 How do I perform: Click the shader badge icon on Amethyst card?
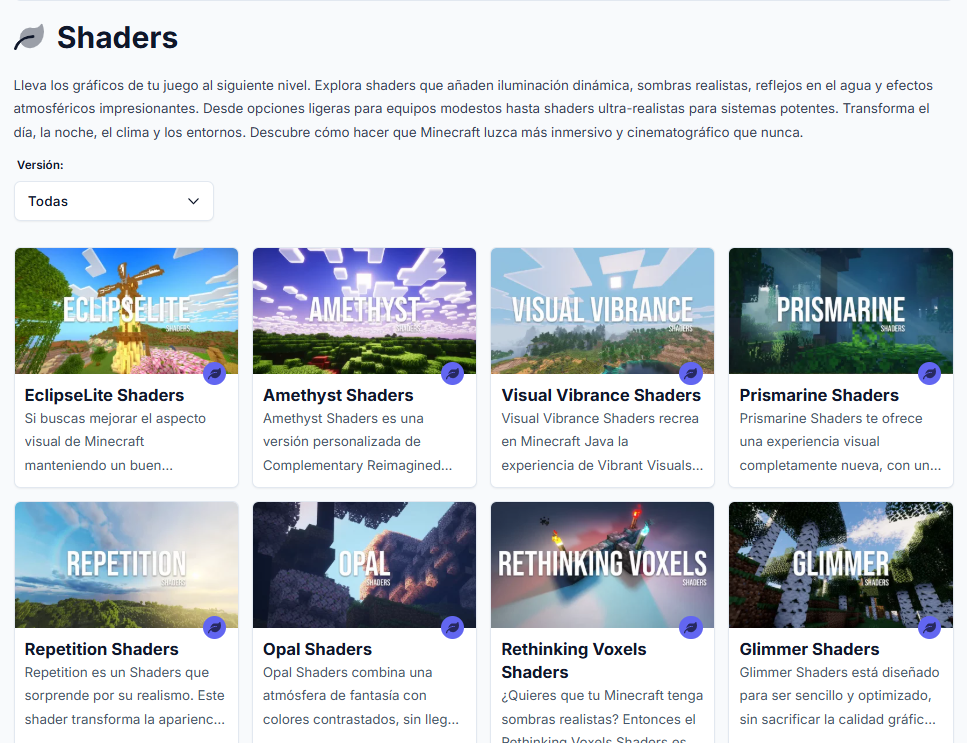click(453, 374)
